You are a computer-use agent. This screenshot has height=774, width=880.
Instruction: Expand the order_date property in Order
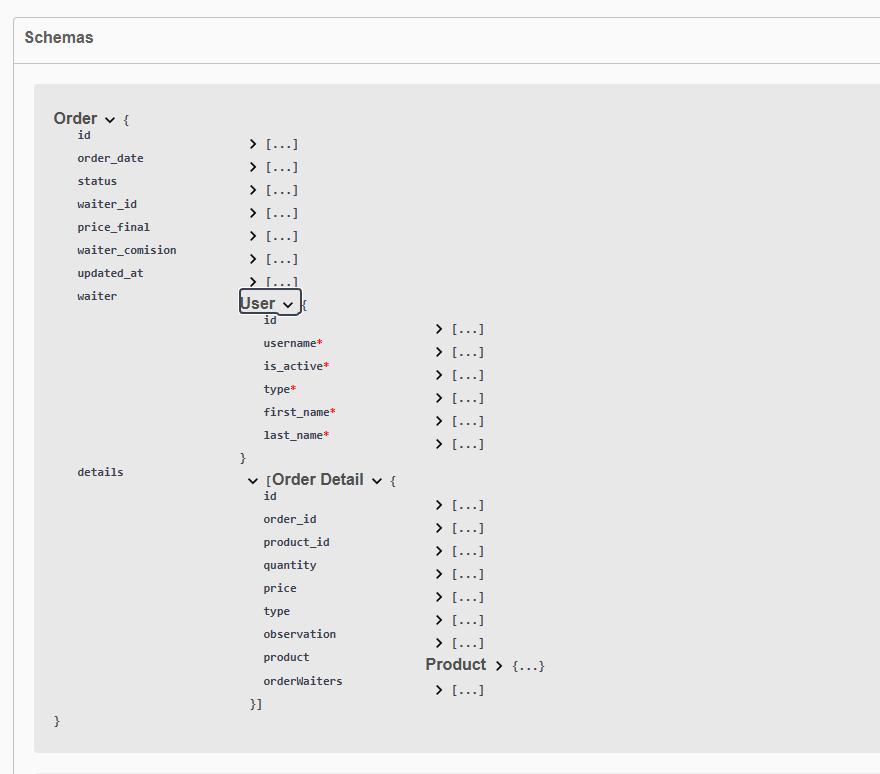point(253,167)
